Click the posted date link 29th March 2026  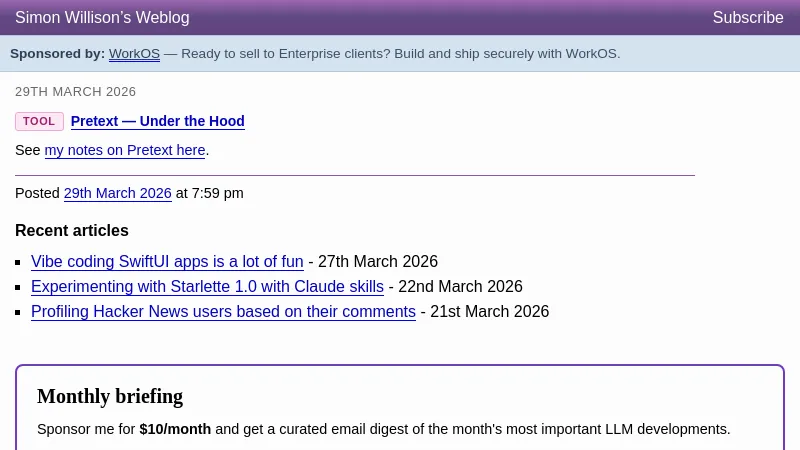click(x=117, y=193)
